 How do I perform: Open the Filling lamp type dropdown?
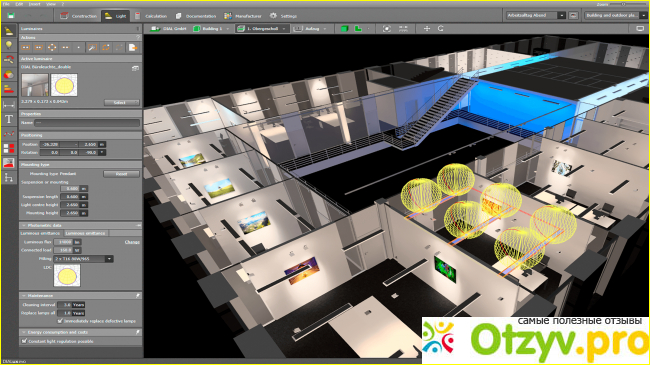(109, 259)
